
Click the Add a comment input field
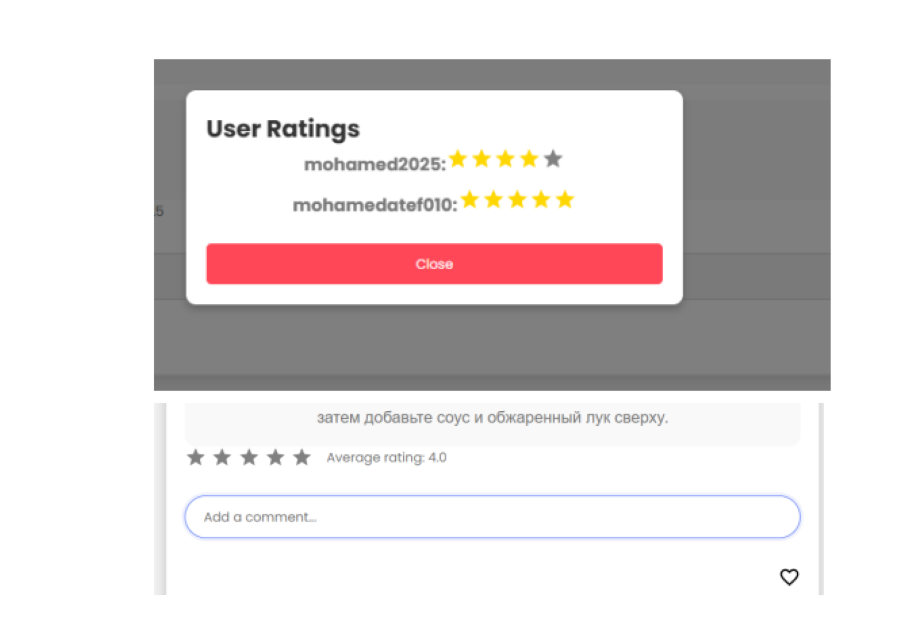point(492,517)
